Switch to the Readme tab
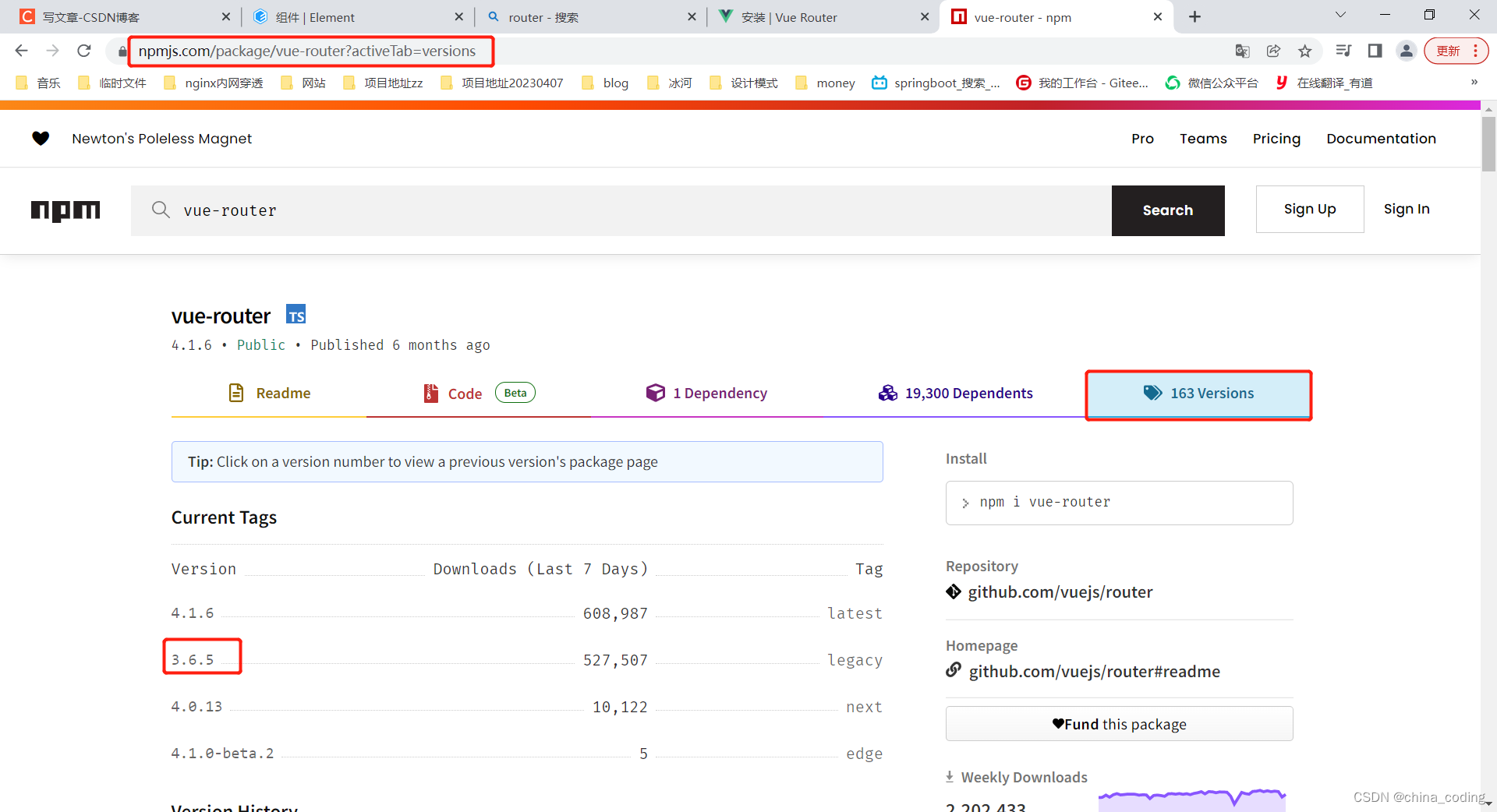The height and width of the screenshot is (812, 1497). [x=269, y=394]
